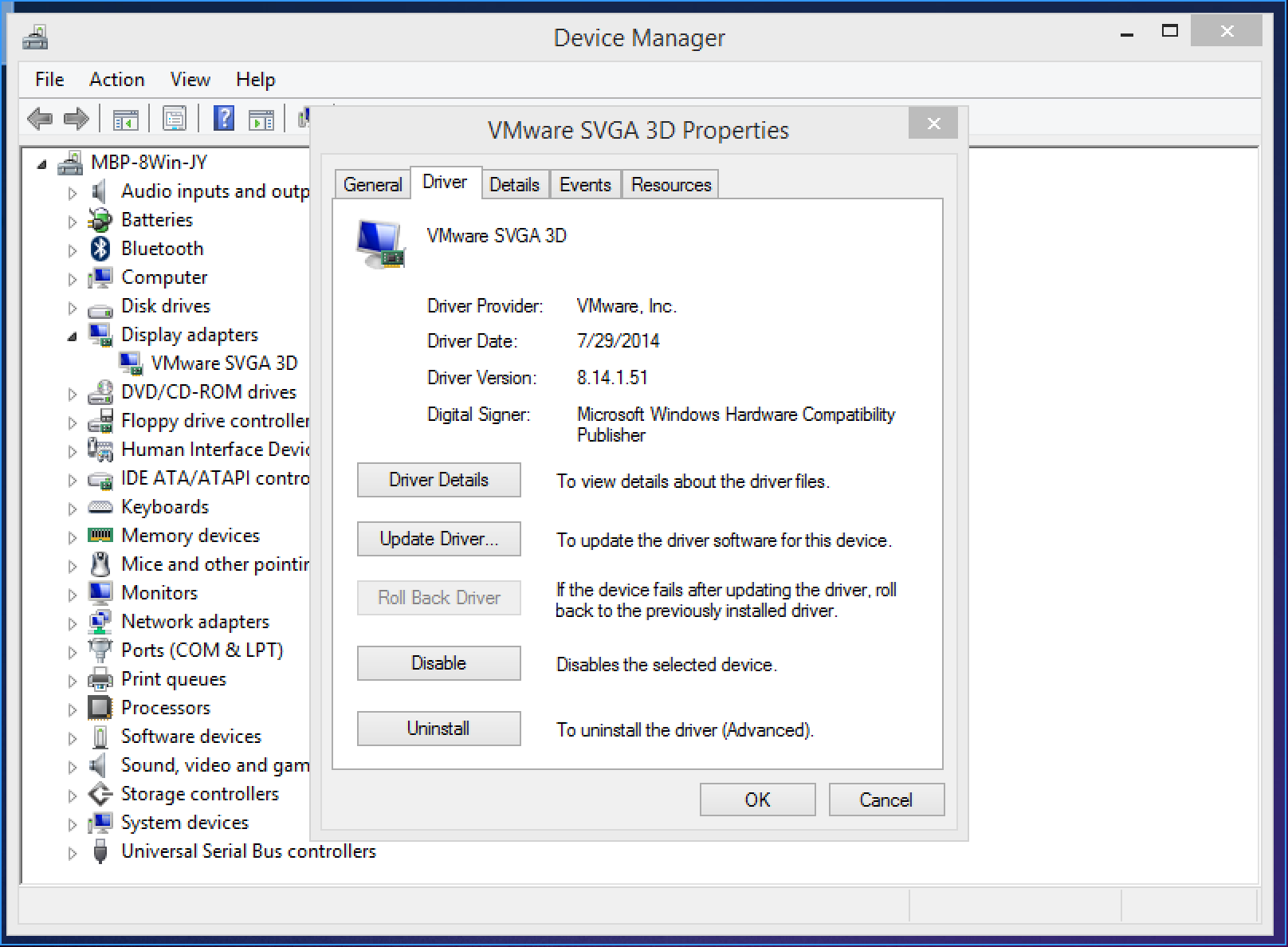Expand the Universal Serial Bus controllers category
1288x947 pixels.
pyautogui.click(x=73, y=853)
